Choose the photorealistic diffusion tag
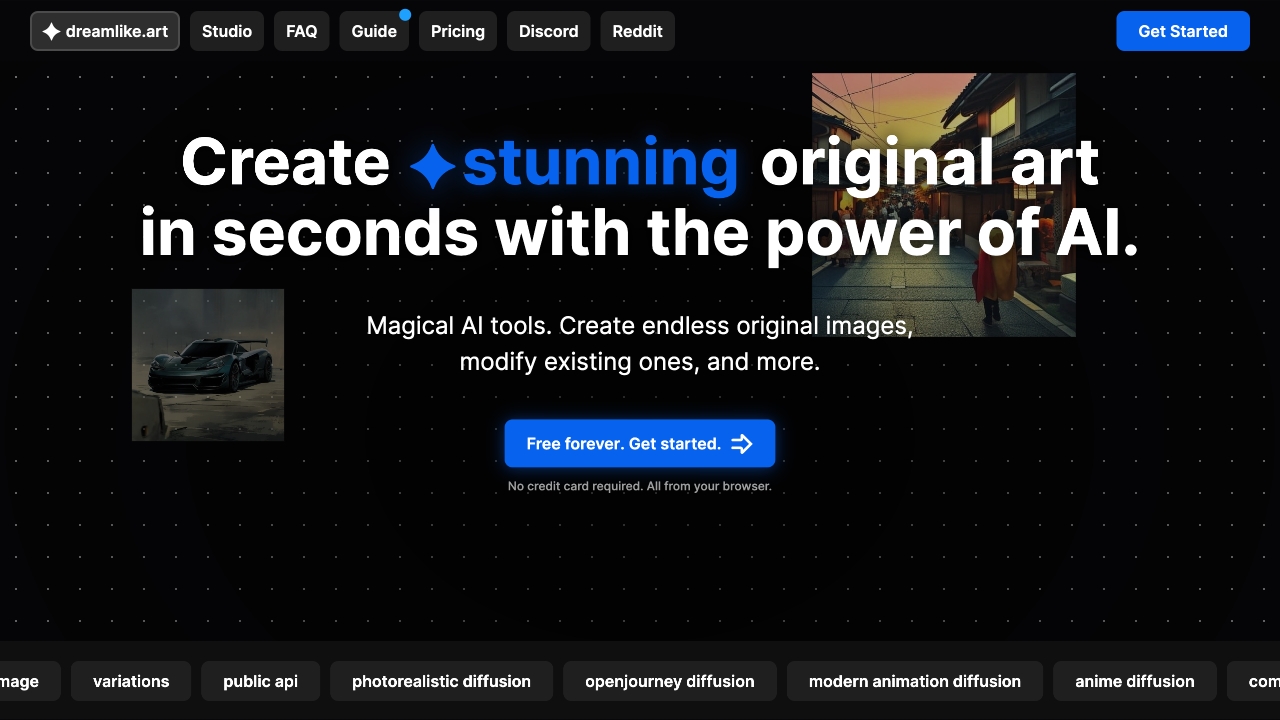The image size is (1280, 720). [x=441, y=681]
